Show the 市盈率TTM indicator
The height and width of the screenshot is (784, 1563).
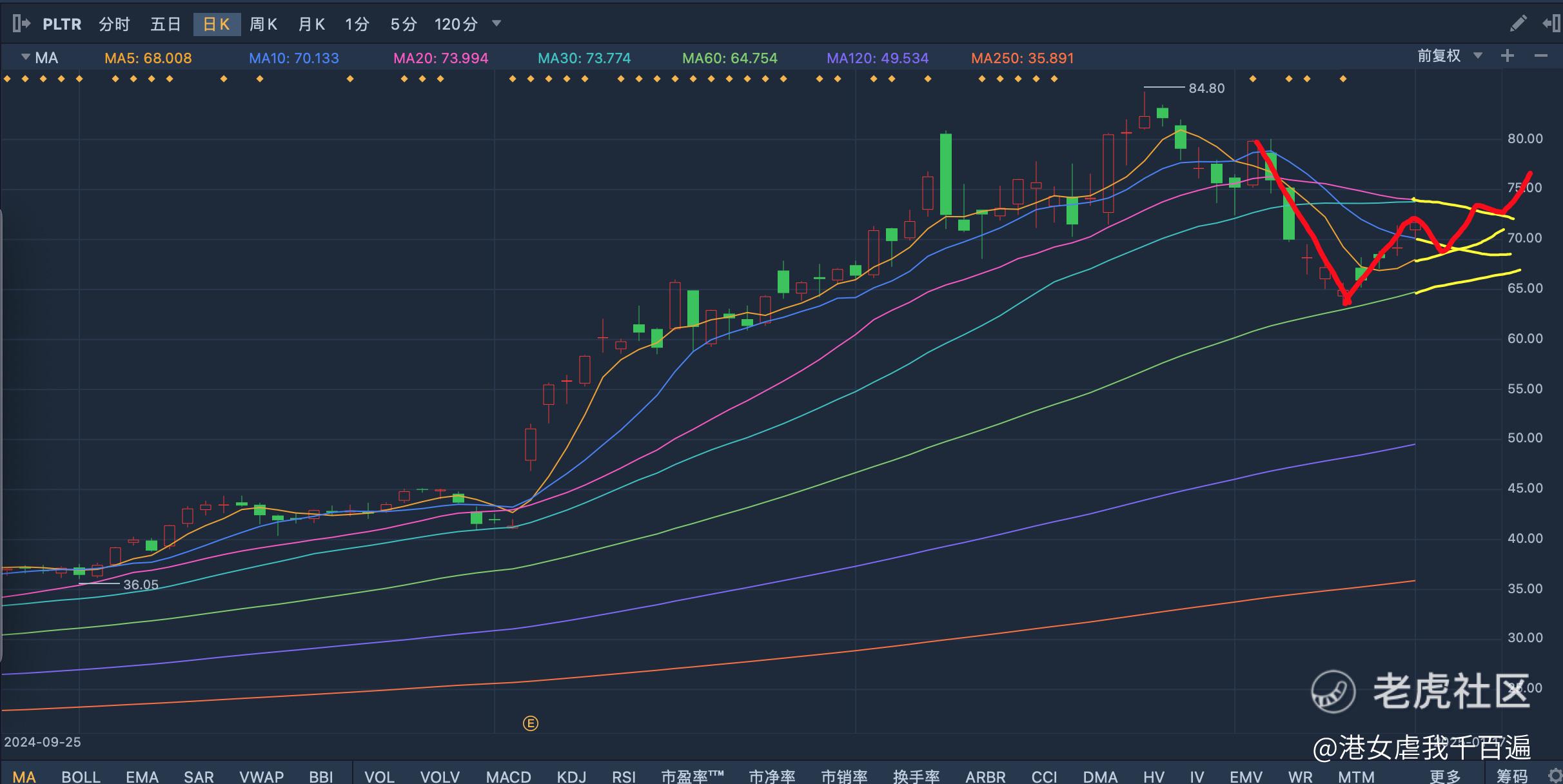[693, 776]
